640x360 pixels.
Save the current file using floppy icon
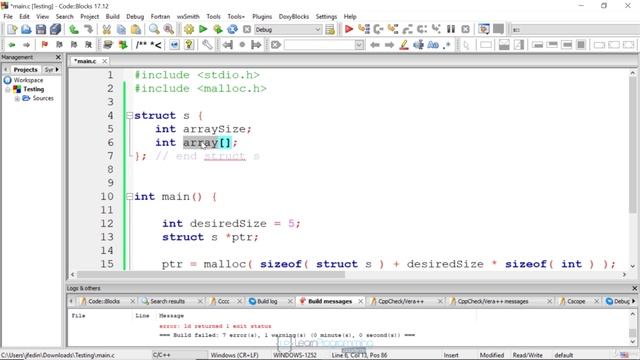41,29
